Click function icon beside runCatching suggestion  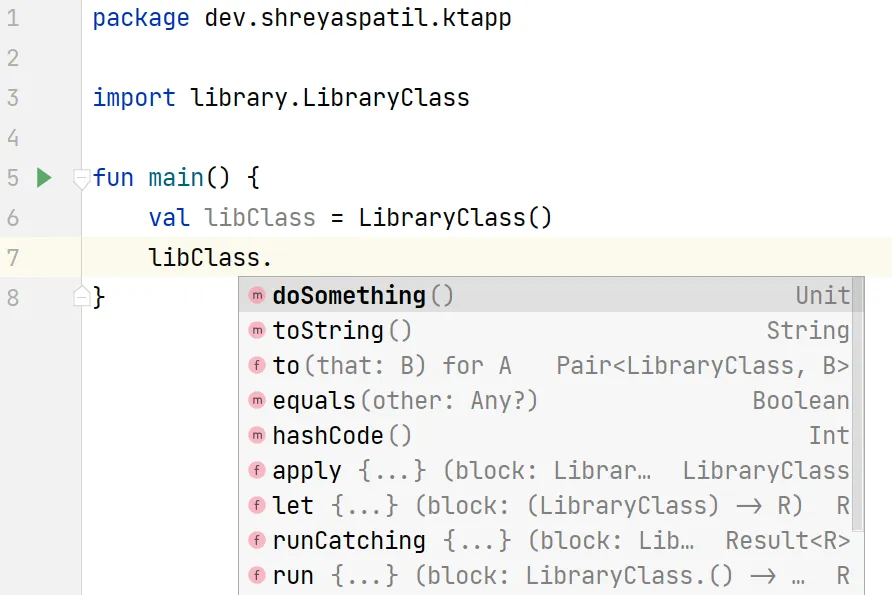257,541
